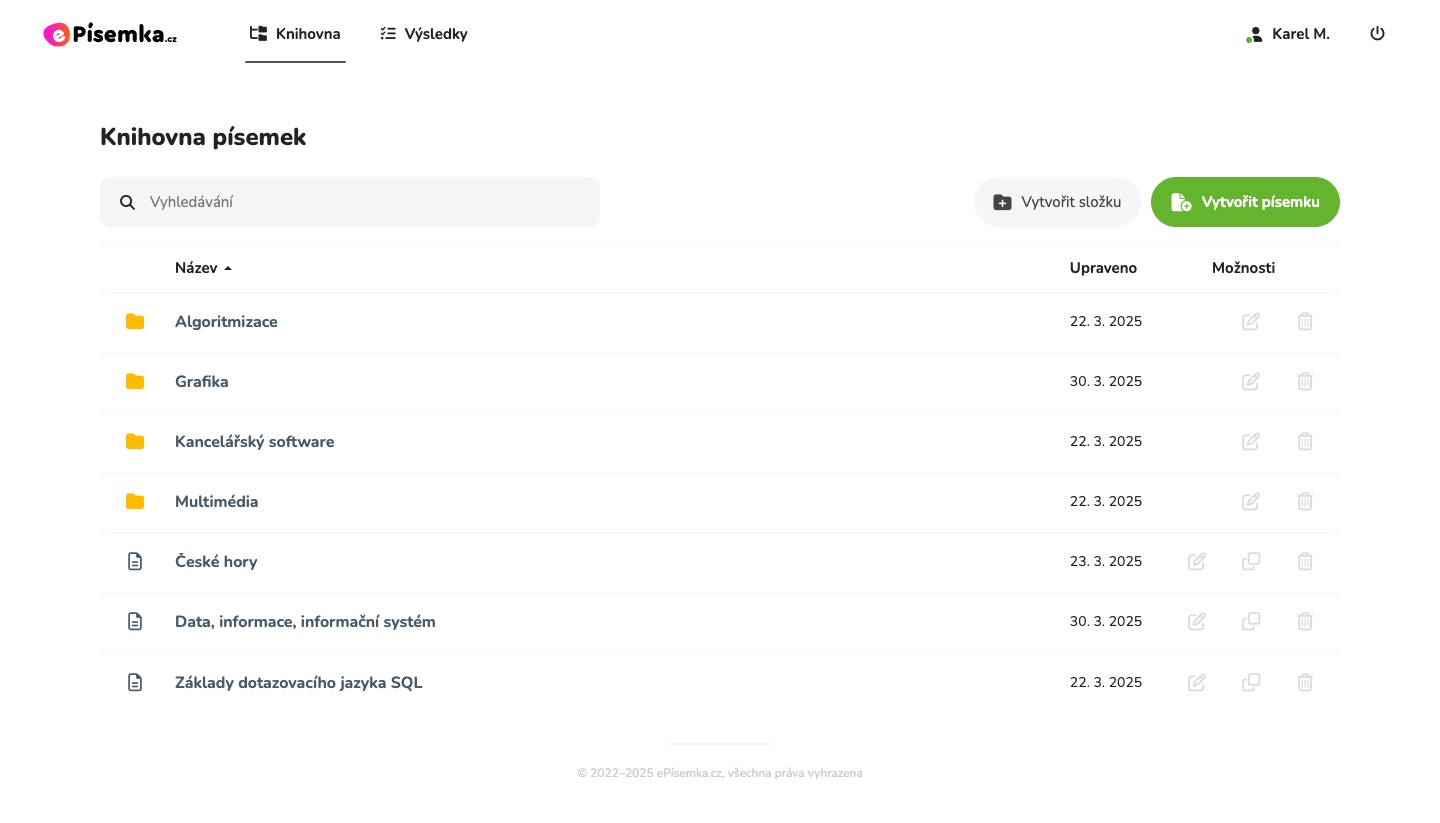Click the edit icon for Algoritmizace folder
Image resolution: width=1440 pixels, height=823 pixels.
pos(1250,321)
